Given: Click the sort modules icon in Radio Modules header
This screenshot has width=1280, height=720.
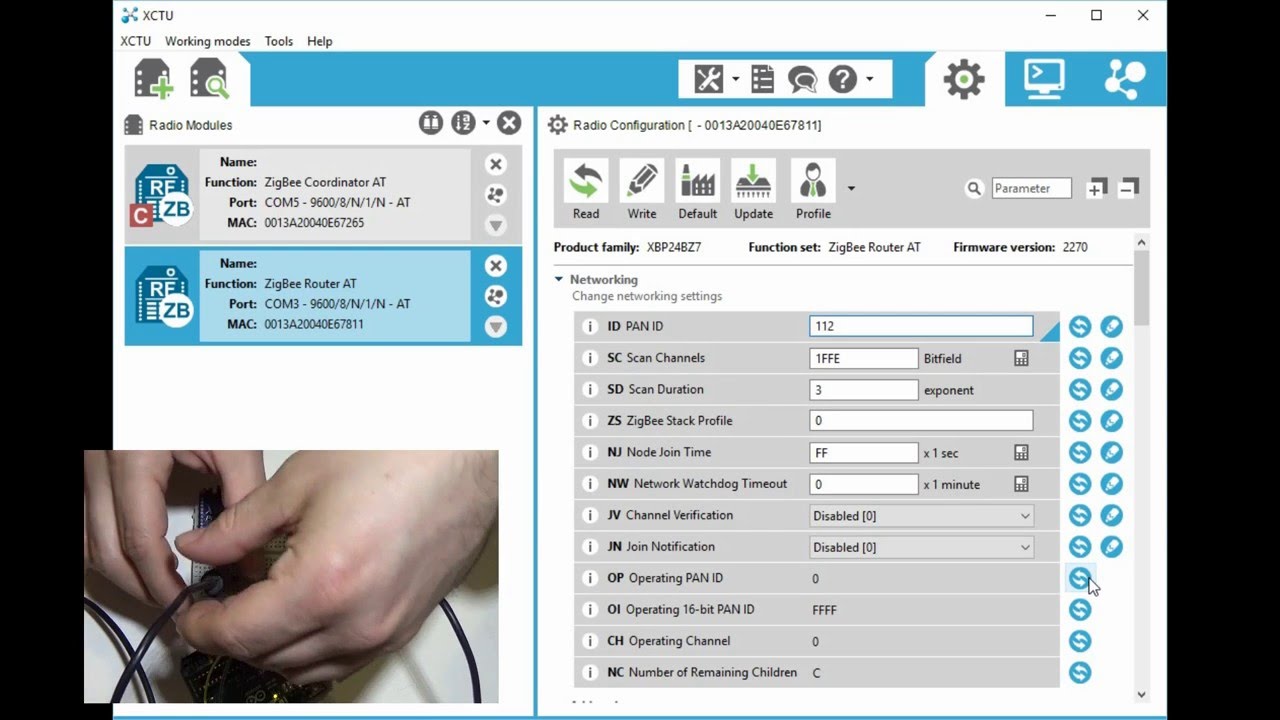Looking at the screenshot, I should point(462,123).
